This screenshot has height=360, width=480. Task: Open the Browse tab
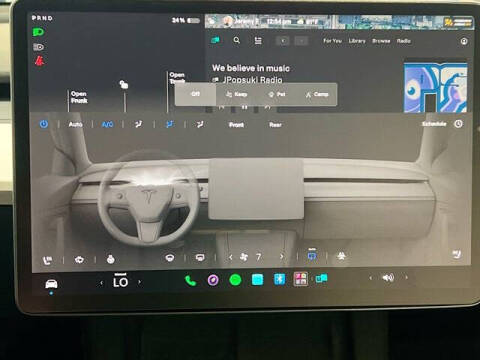click(381, 41)
